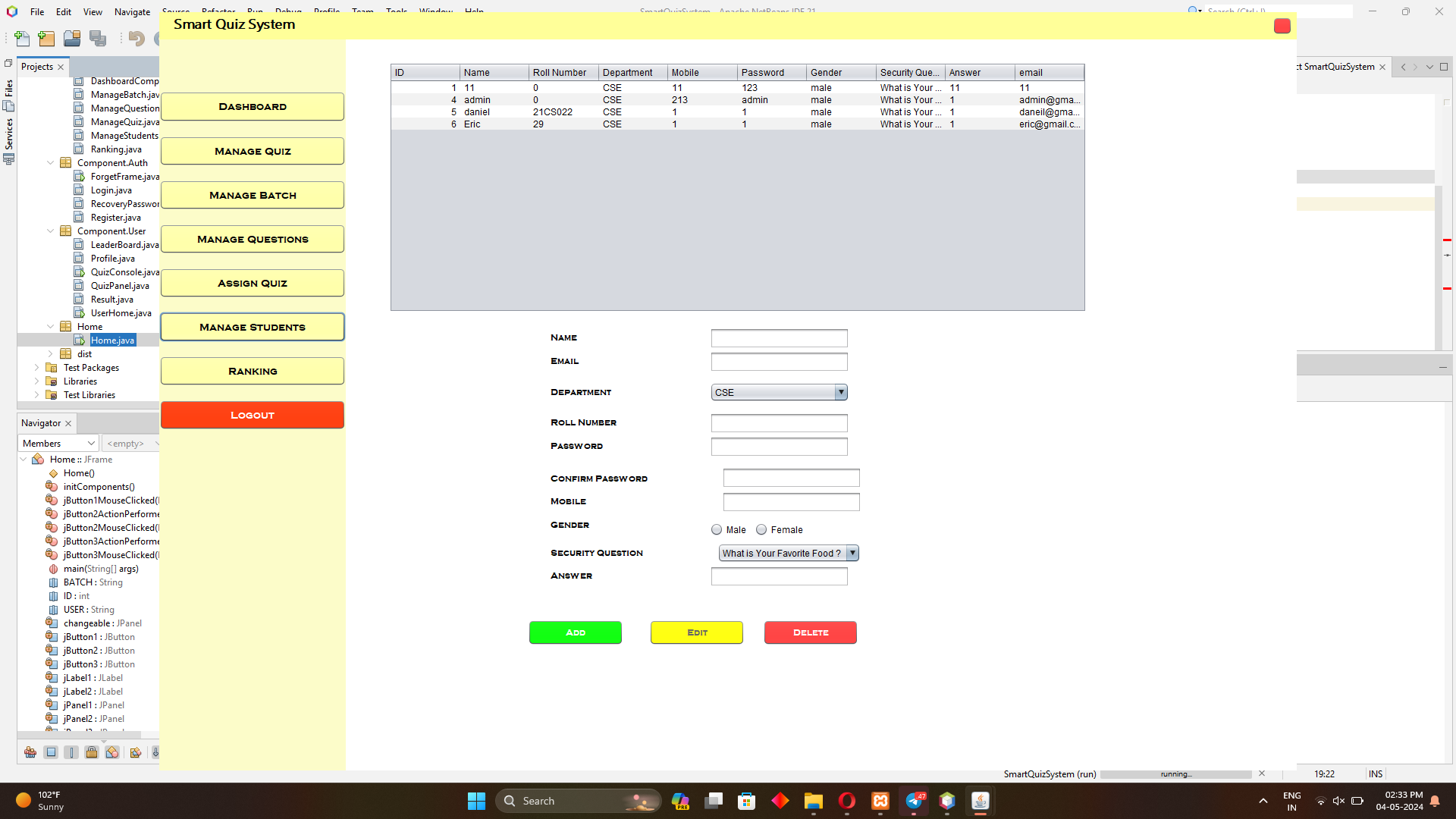Click the New Project toolbar icon
The height and width of the screenshot is (819, 1456).
pos(47,39)
